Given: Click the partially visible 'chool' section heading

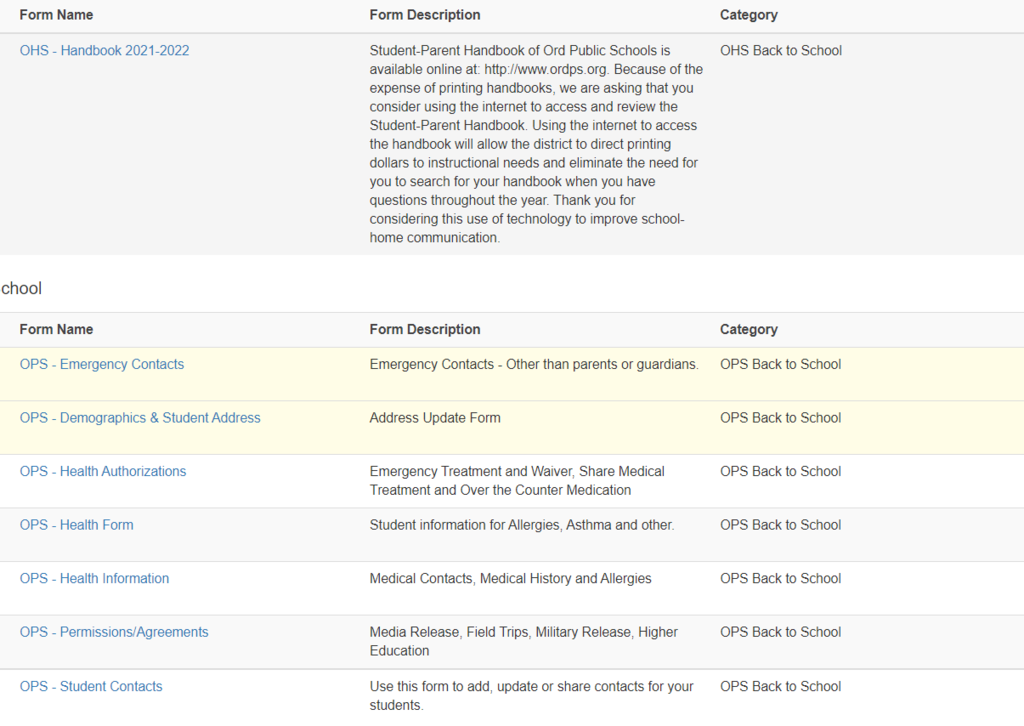Looking at the screenshot, I should 22,289.
